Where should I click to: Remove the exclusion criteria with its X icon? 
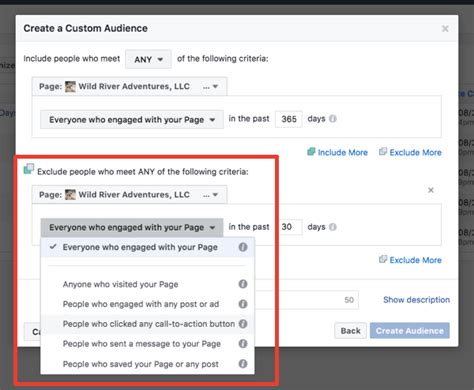pyautogui.click(x=431, y=190)
